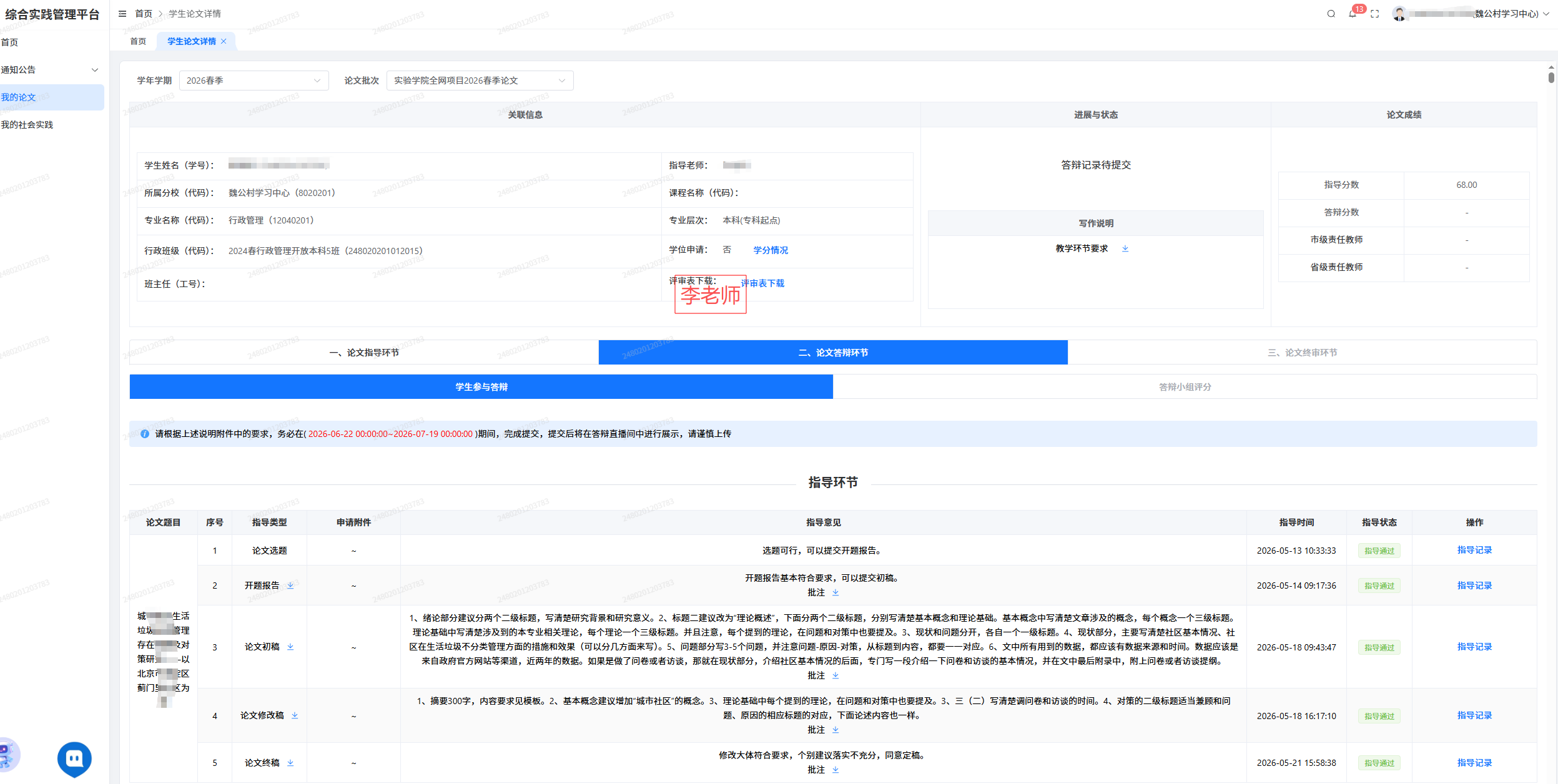Switch to 一、论文指导环节 tab

click(364, 353)
